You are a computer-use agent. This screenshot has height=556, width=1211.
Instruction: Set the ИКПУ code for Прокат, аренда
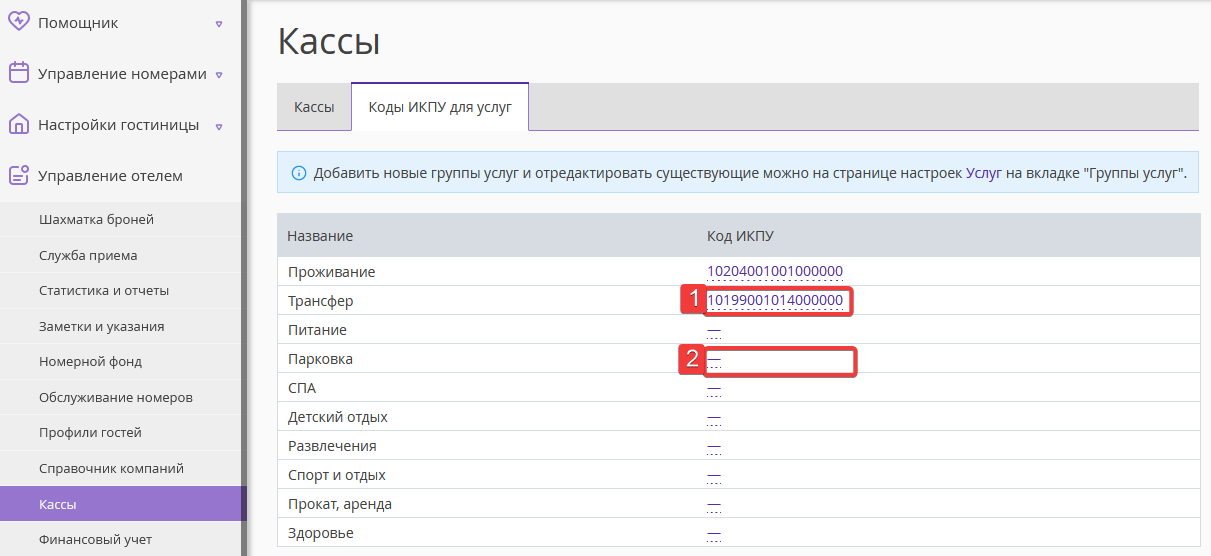pos(714,504)
